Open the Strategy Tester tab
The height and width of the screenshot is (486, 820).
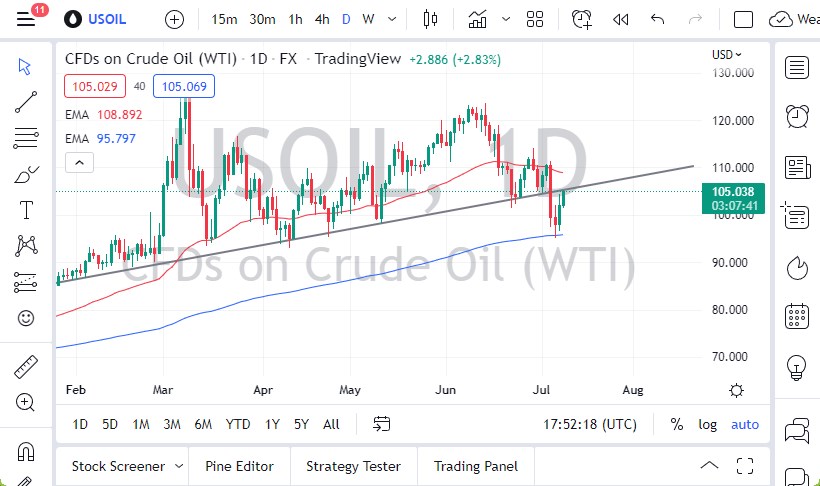[x=353, y=466]
